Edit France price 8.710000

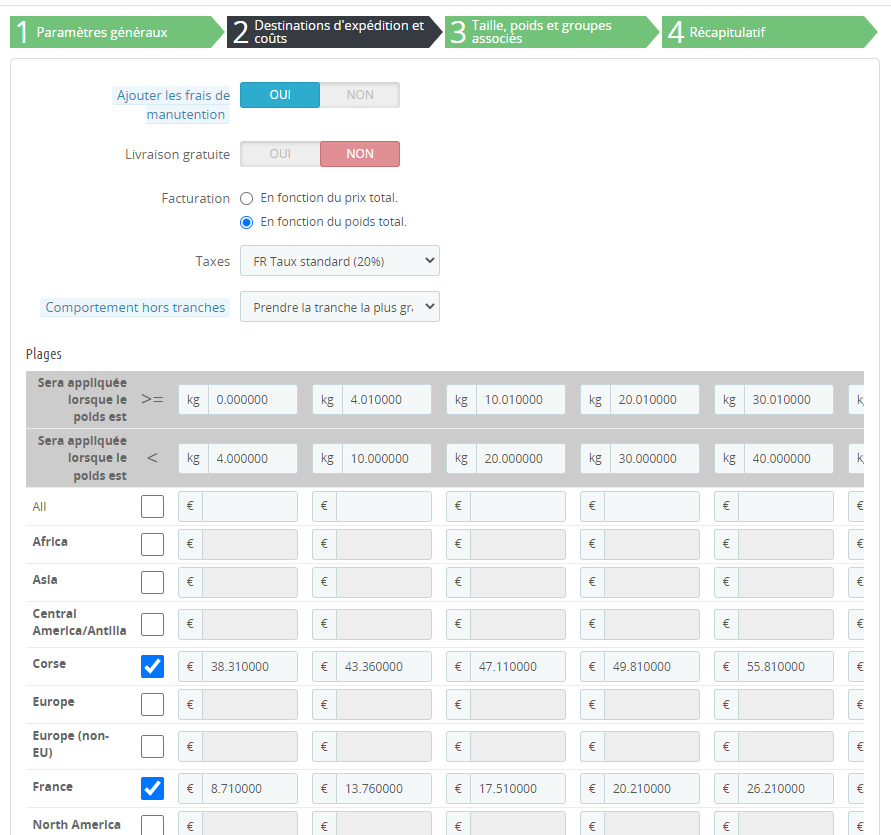pyautogui.click(x=250, y=789)
